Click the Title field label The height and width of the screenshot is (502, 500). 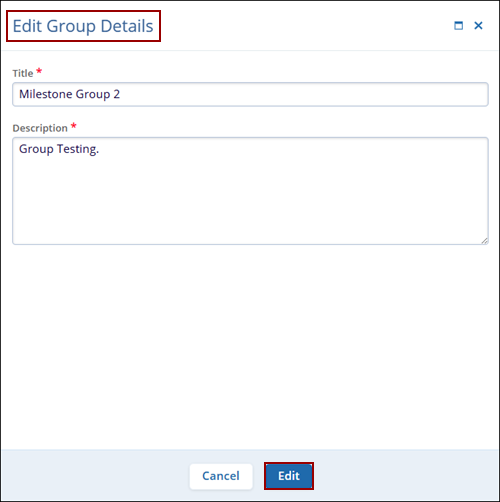(23, 73)
